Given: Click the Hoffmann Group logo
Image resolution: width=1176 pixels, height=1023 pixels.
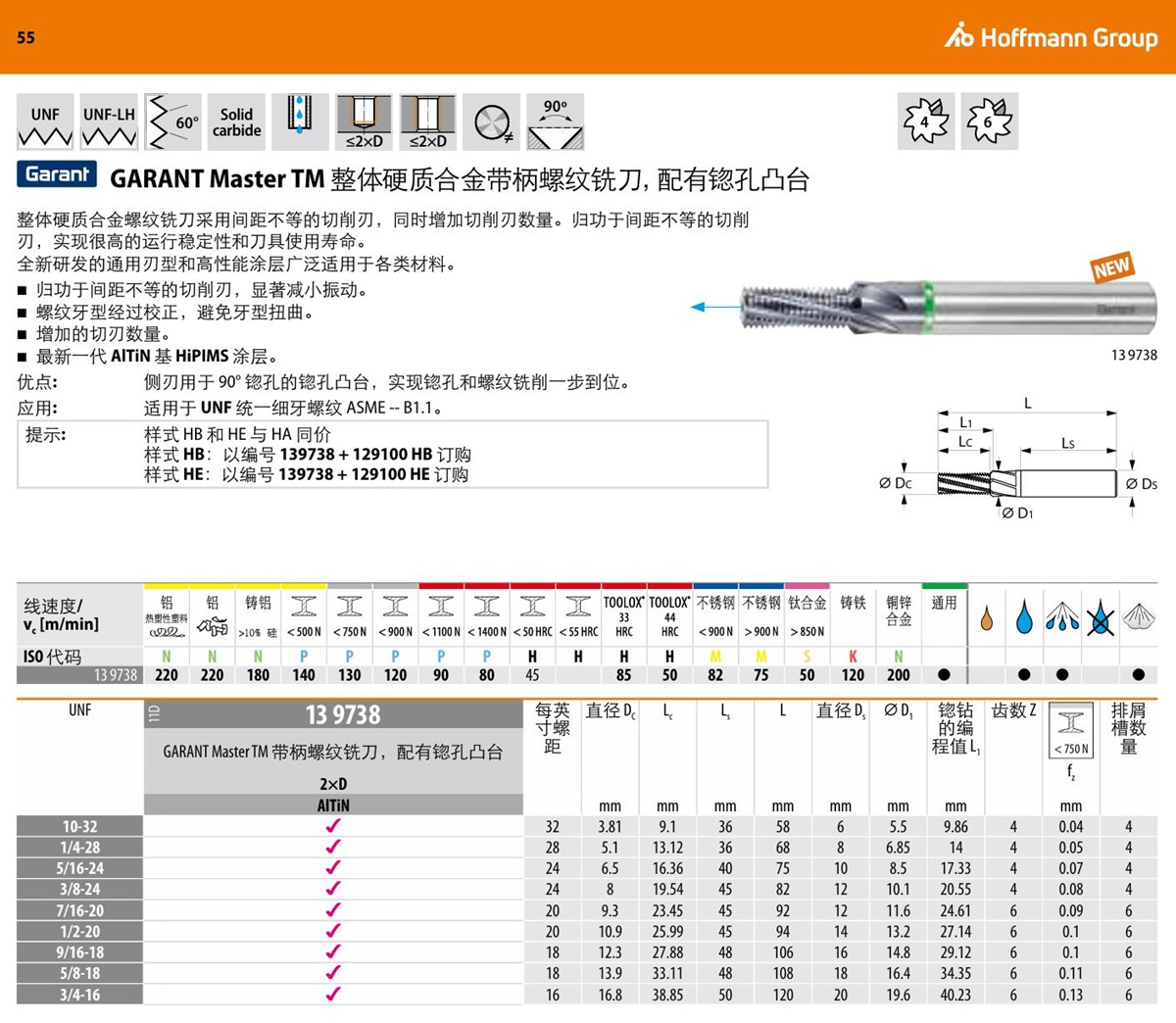Looking at the screenshot, I should [x=1052, y=37].
